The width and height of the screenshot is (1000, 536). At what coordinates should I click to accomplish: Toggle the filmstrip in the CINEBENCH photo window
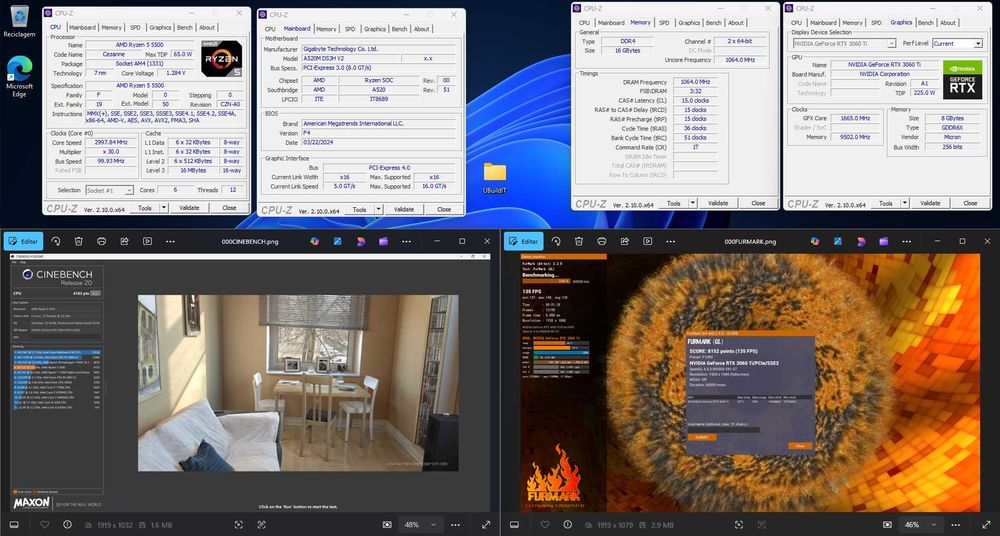click(x=14, y=525)
